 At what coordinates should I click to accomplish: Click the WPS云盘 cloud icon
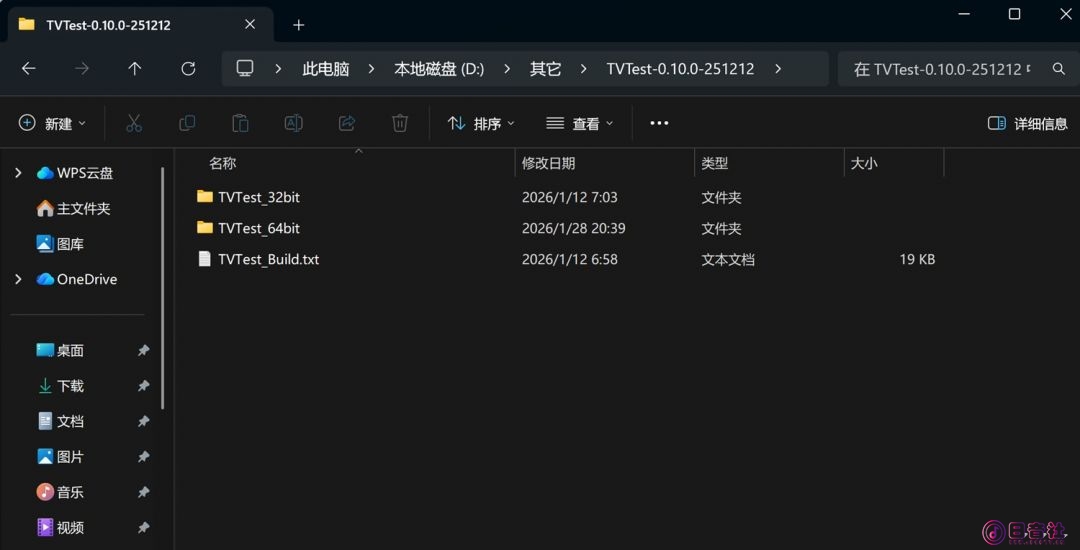[x=45, y=173]
